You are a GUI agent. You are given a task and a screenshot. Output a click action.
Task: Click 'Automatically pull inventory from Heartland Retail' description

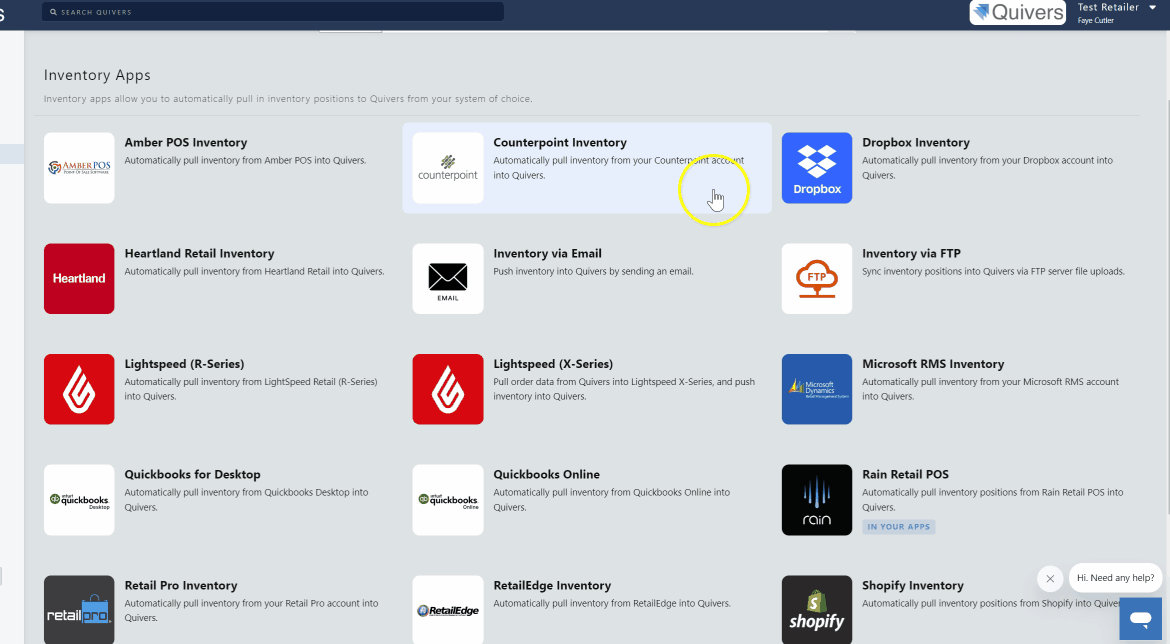tap(254, 272)
